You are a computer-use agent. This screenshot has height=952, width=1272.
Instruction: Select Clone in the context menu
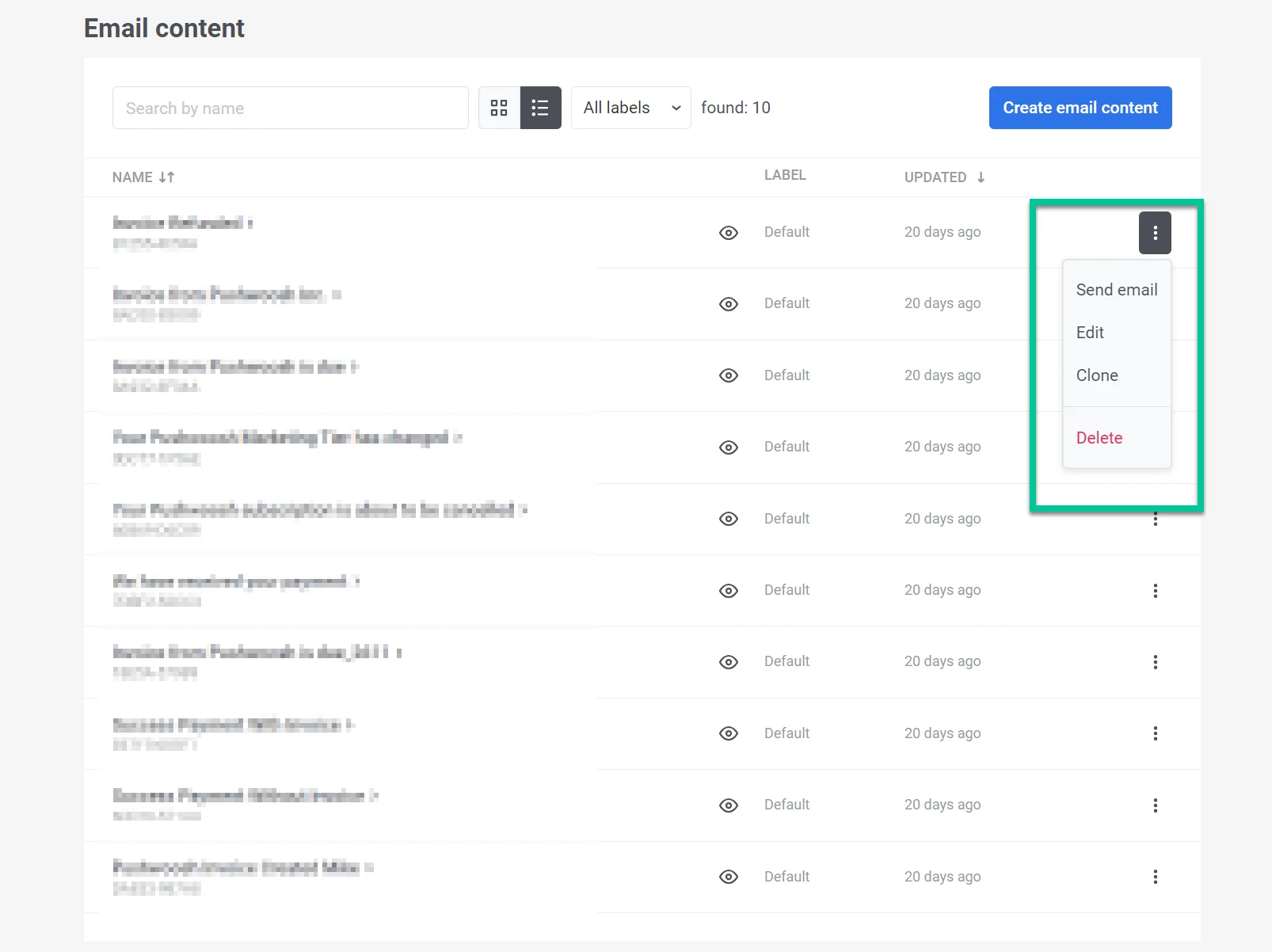1097,375
